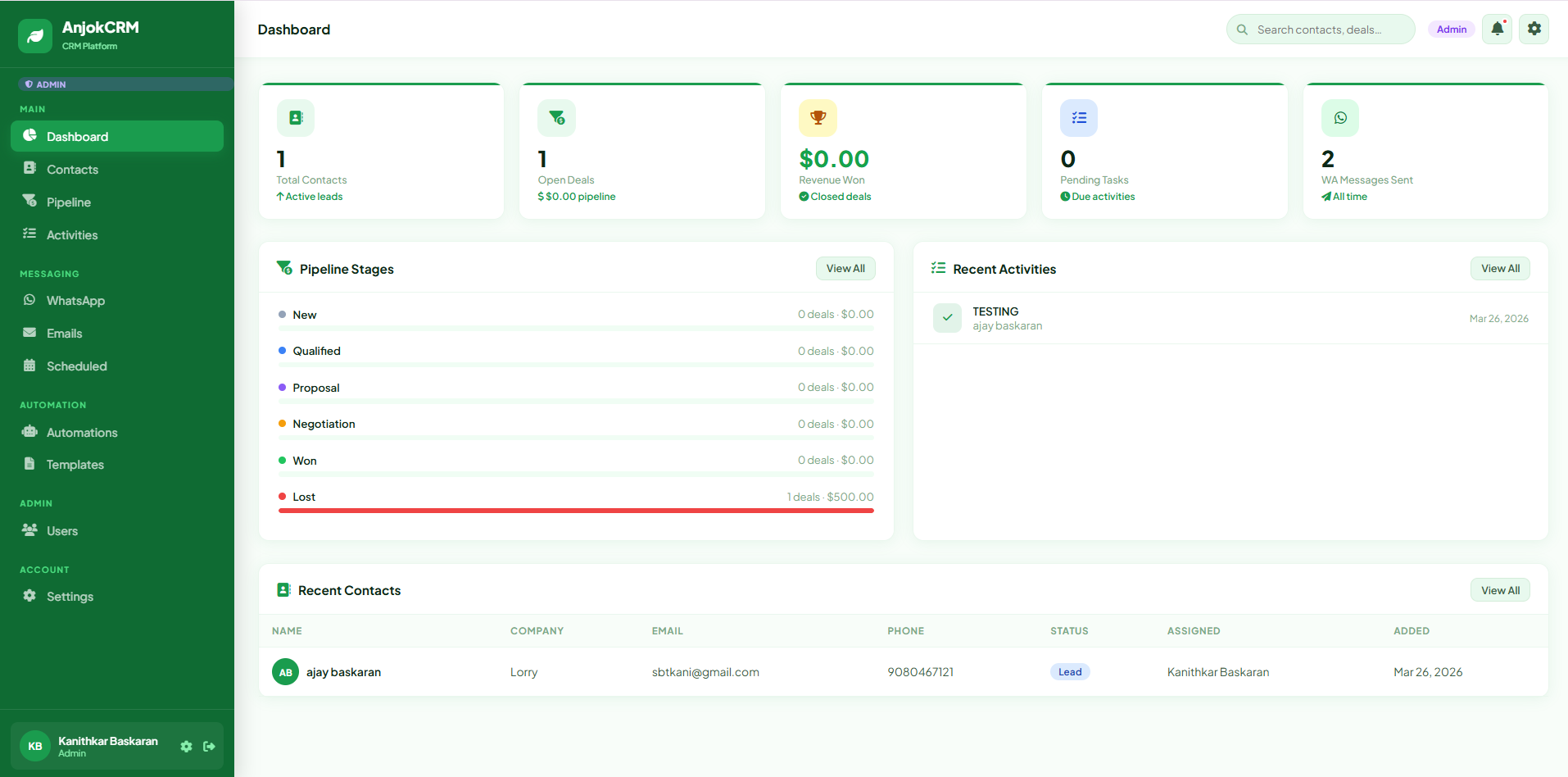
Task: Click the Lost stage red progress bar
Action: coord(576,511)
